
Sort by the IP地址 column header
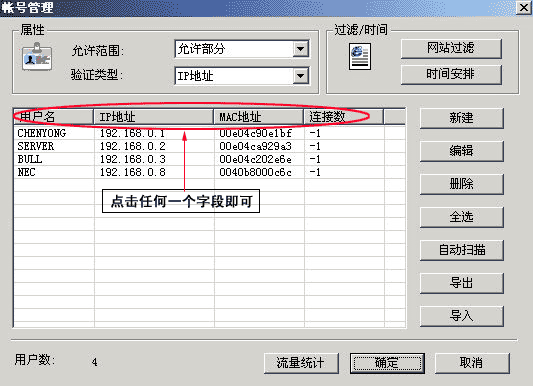[153, 117]
